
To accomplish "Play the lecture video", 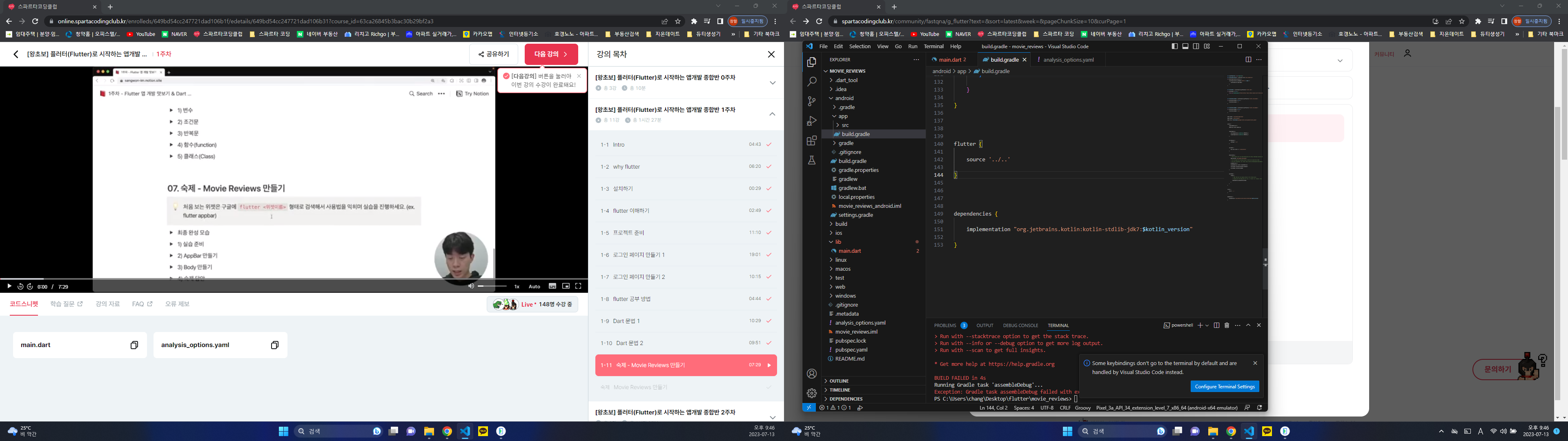I will pyautogui.click(x=9, y=286).
